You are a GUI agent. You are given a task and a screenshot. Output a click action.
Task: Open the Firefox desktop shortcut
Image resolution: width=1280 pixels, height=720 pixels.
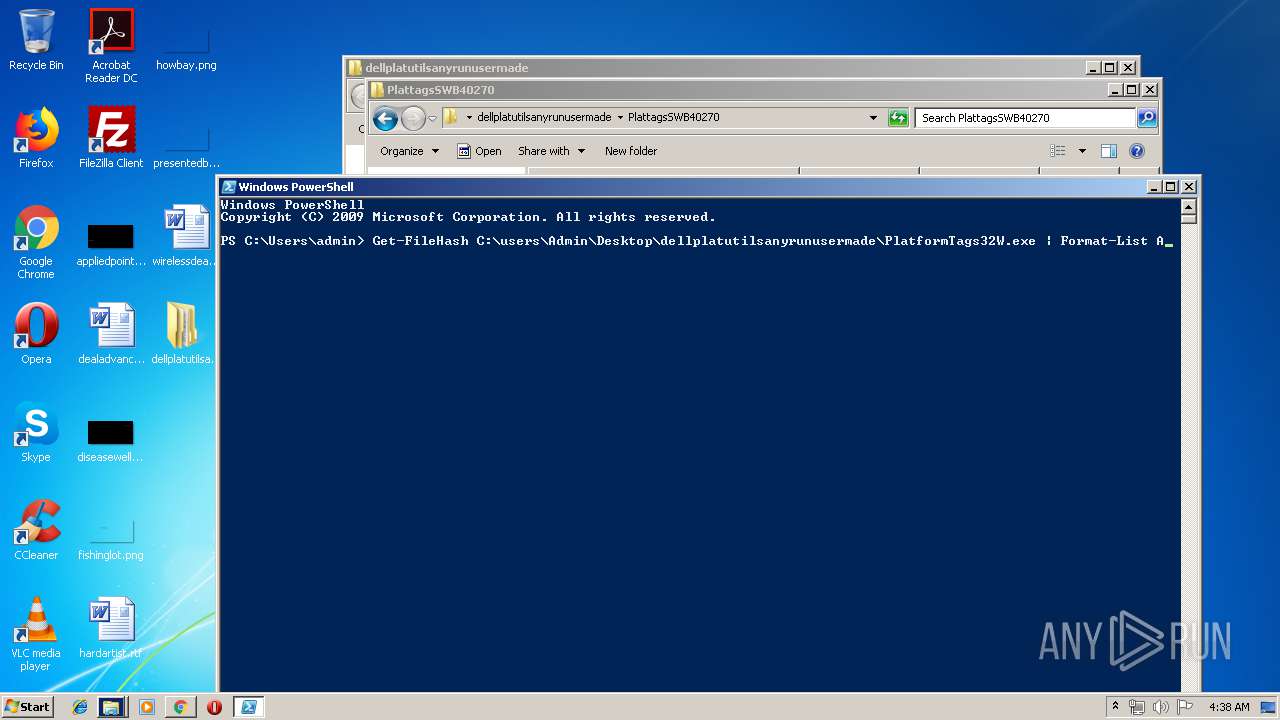tap(36, 138)
